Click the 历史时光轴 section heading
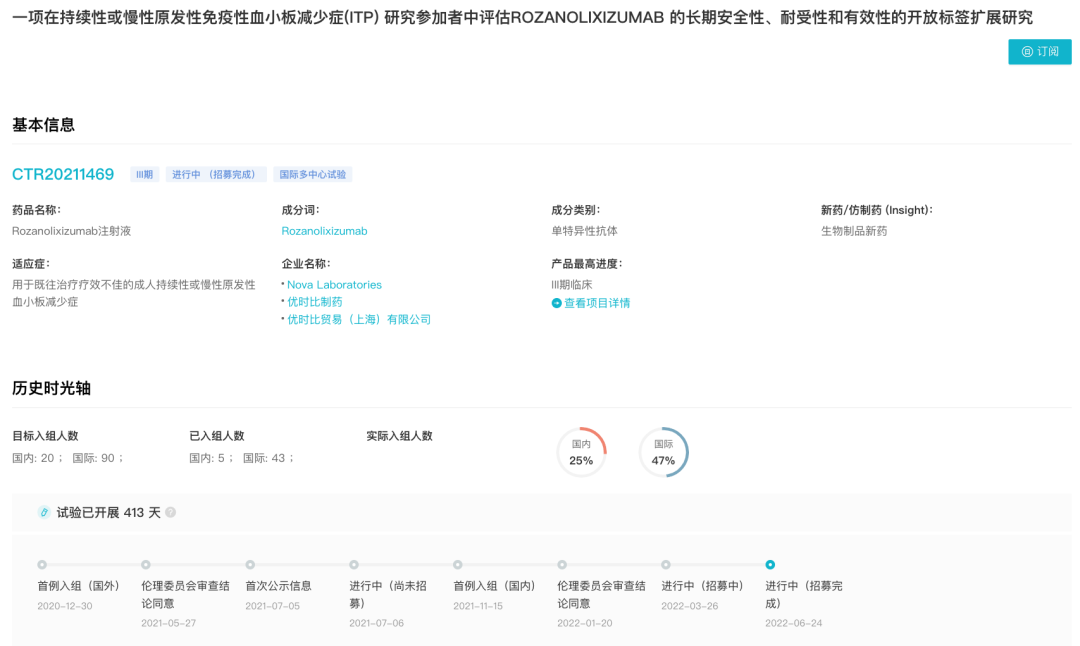This screenshot has height=646, width=1080. [52, 388]
